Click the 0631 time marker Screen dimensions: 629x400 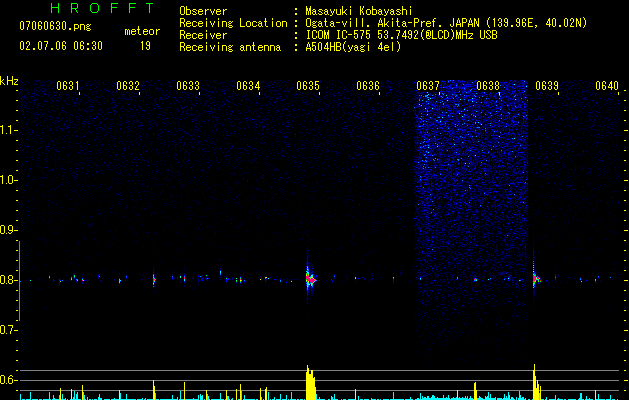67,86
